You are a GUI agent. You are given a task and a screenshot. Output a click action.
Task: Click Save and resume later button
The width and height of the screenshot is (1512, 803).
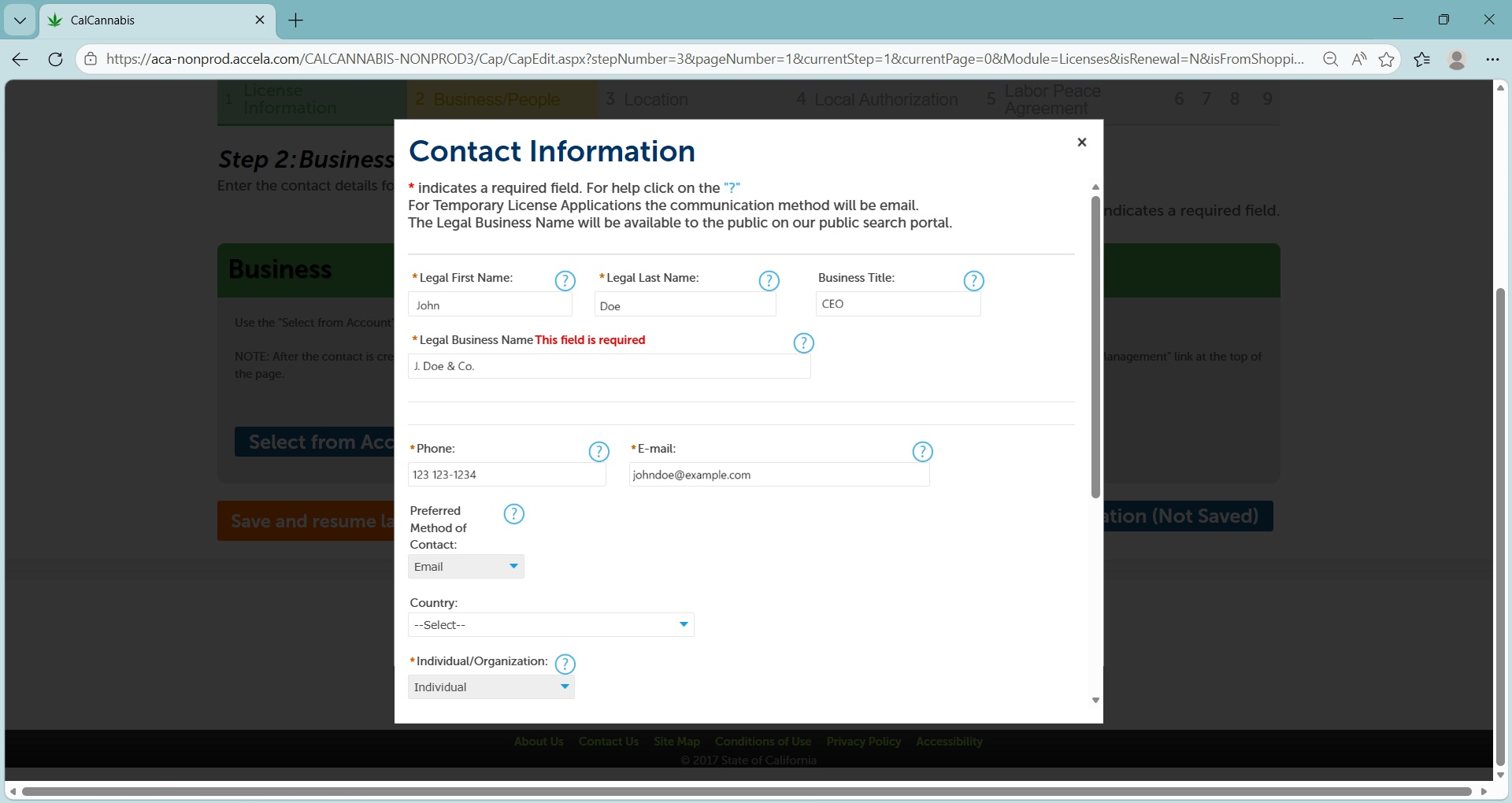306,521
